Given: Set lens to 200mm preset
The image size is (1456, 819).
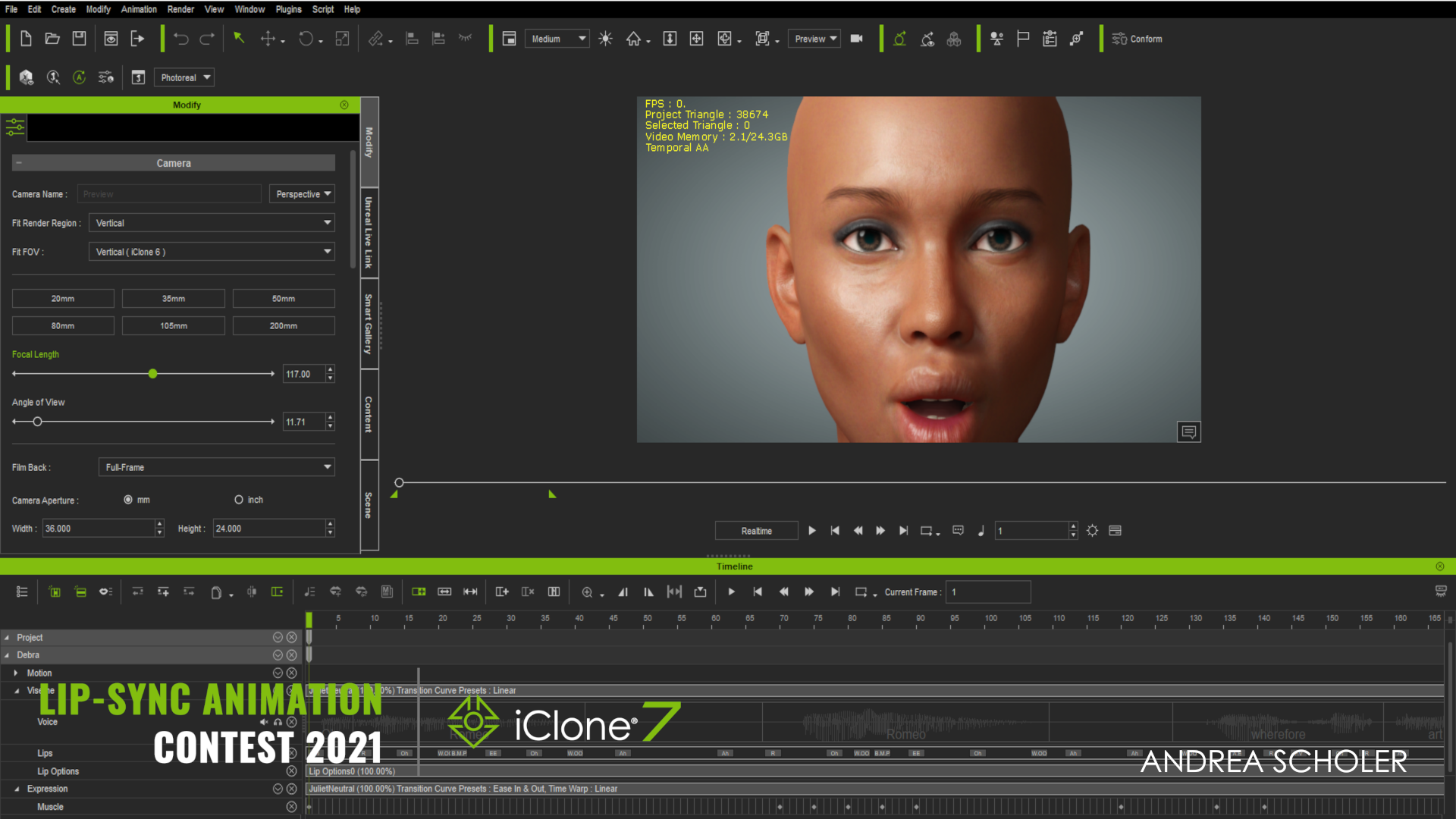Looking at the screenshot, I should tap(284, 326).
